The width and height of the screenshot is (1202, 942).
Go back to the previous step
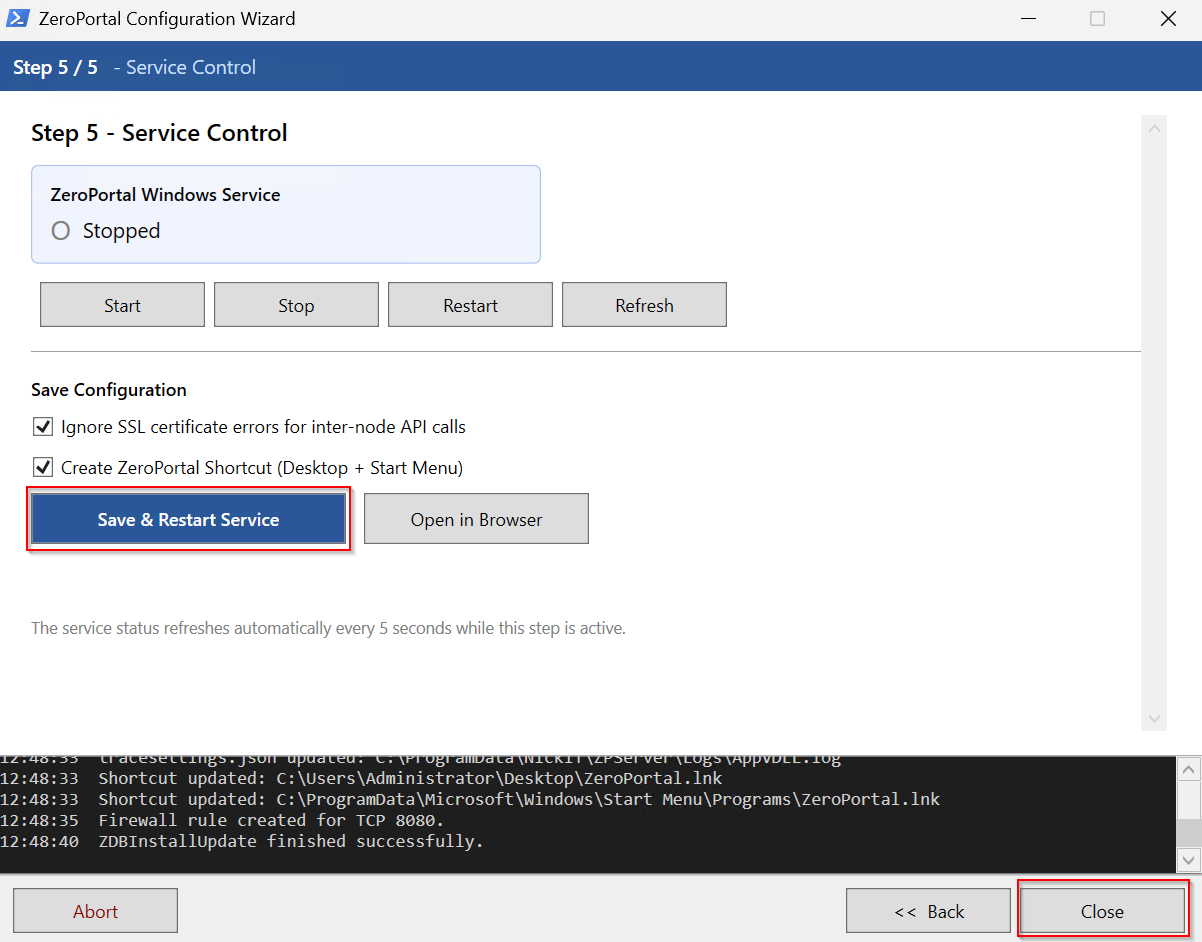928,911
